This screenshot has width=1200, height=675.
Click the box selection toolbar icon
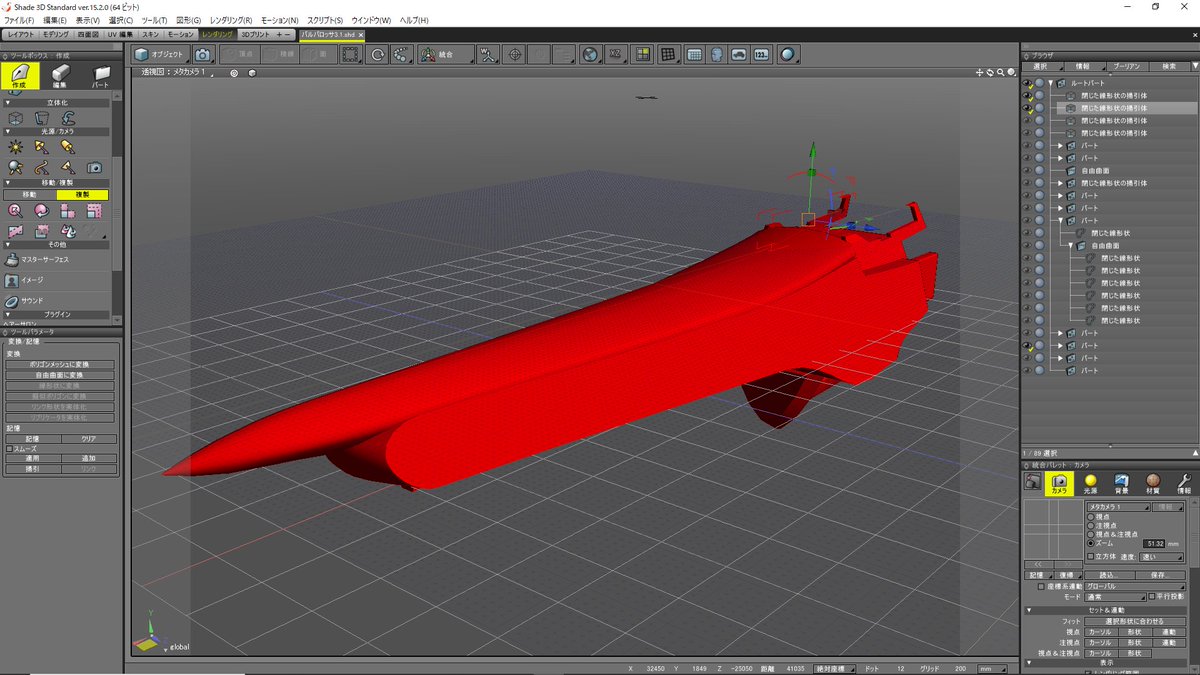click(350, 54)
